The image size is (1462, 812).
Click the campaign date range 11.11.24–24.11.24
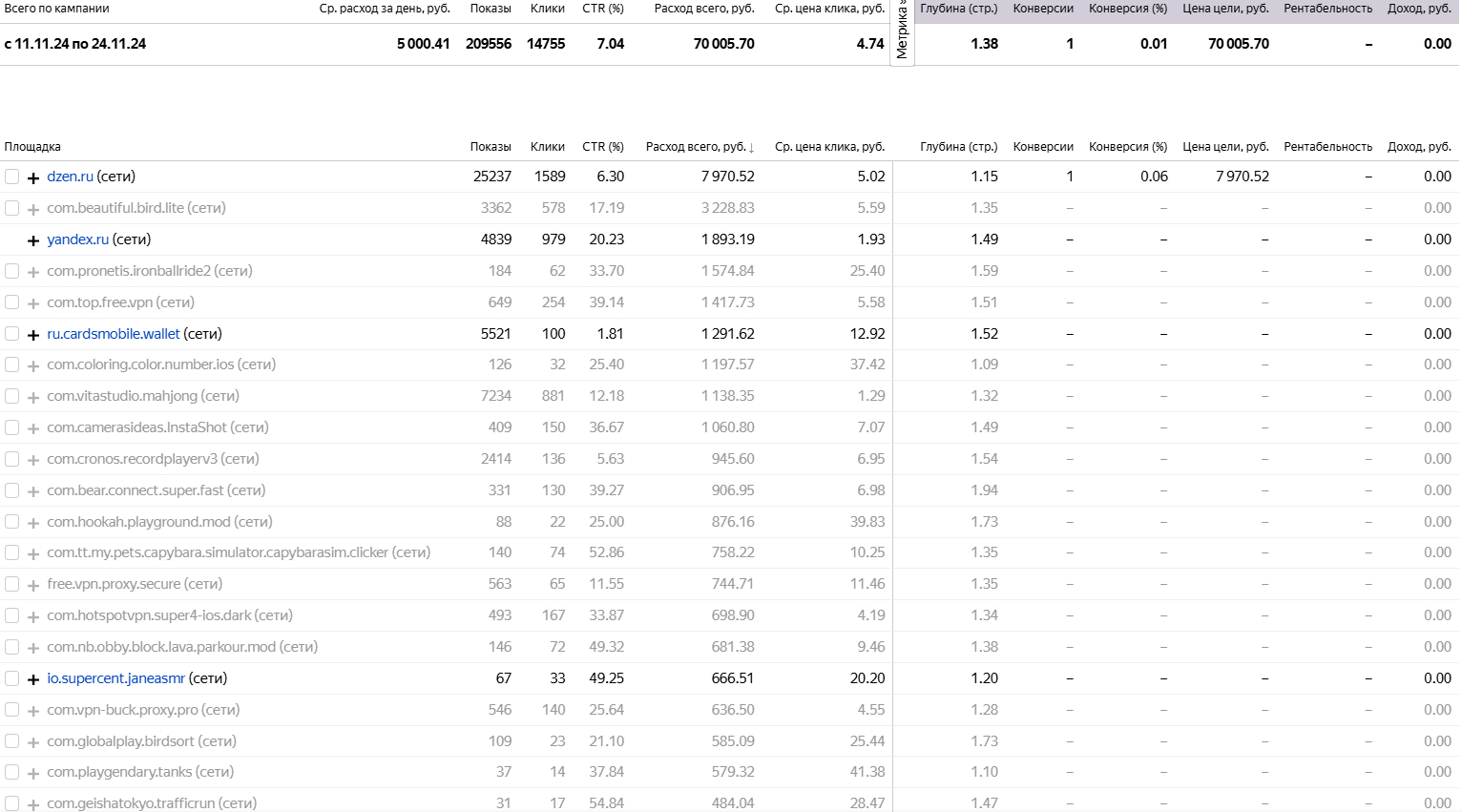75,44
